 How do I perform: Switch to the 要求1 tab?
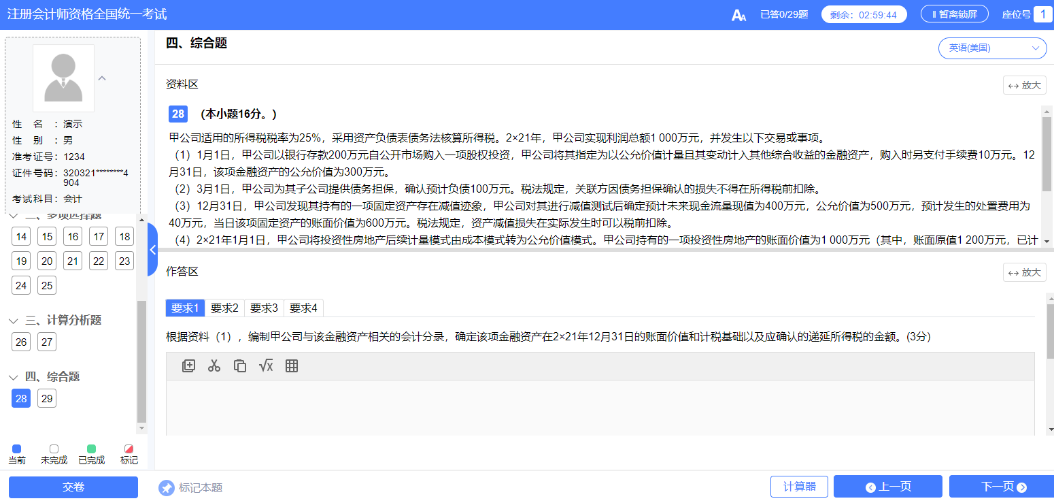point(185,308)
